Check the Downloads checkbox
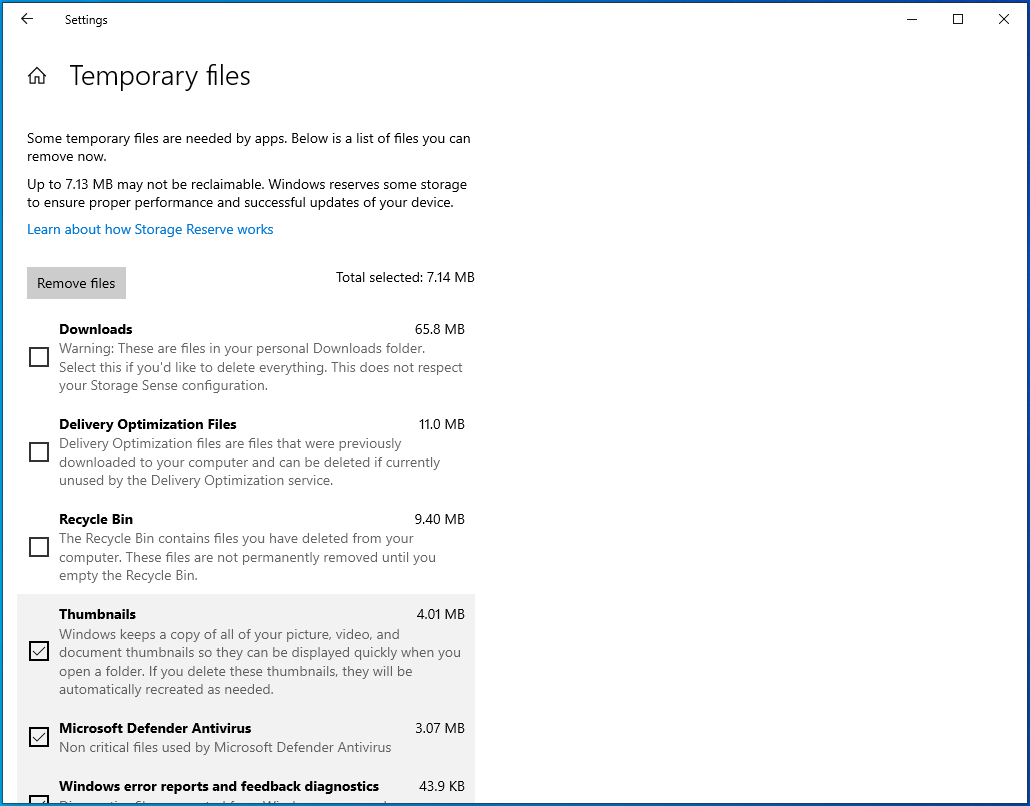Screen dimensions: 1030x806 [39, 357]
